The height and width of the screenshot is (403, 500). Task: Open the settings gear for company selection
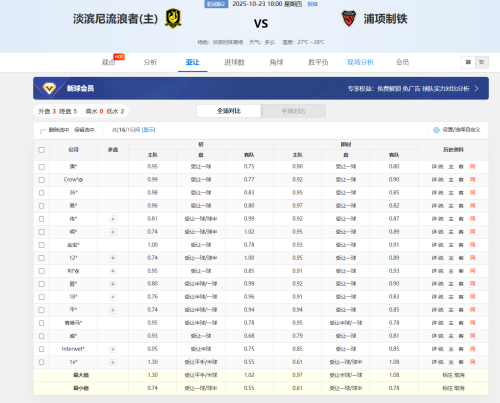click(x=436, y=130)
